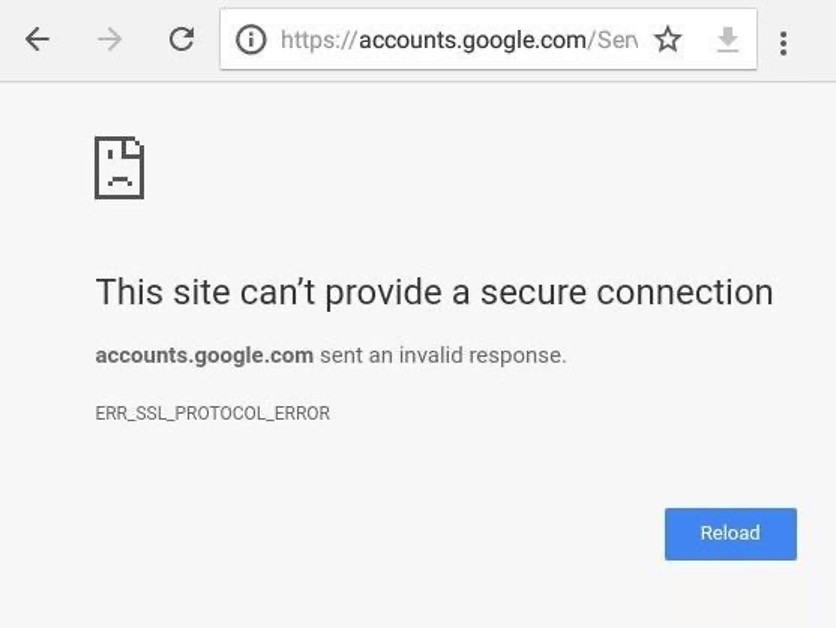Open Chrome's three-dot menu icon
The width and height of the screenshot is (836, 628).
click(782, 40)
